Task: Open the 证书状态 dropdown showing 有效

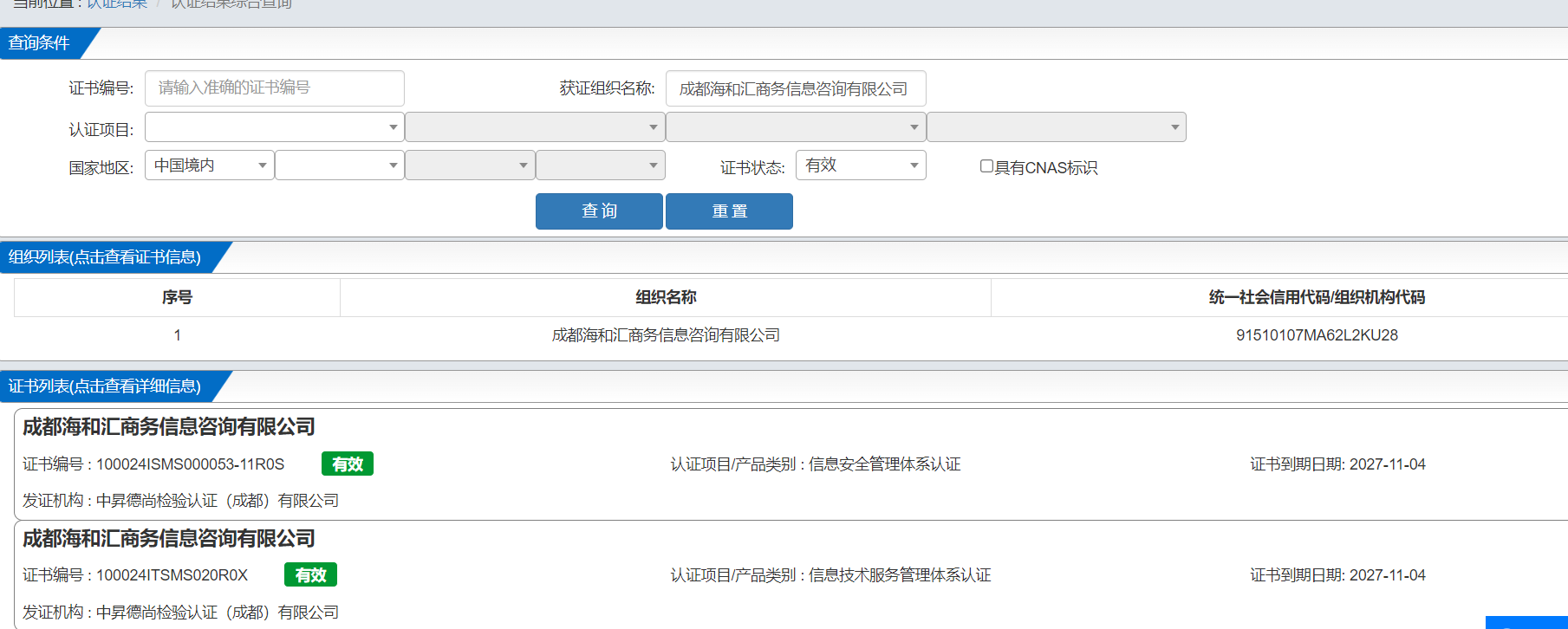Action: [861, 165]
